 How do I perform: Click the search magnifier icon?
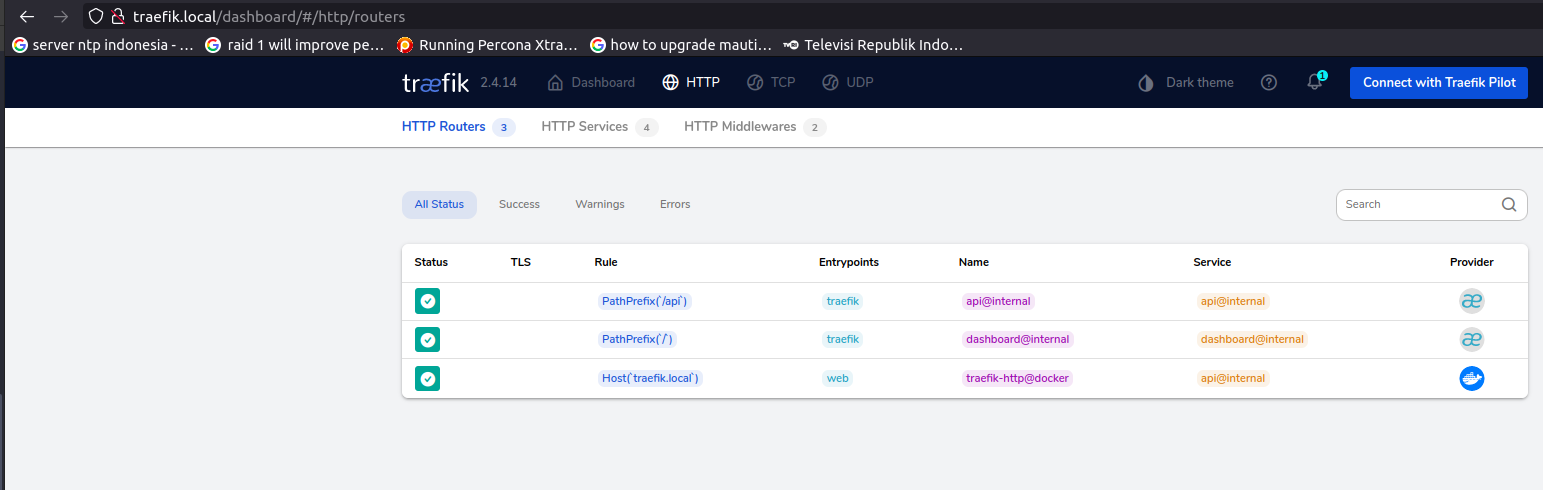point(1509,204)
